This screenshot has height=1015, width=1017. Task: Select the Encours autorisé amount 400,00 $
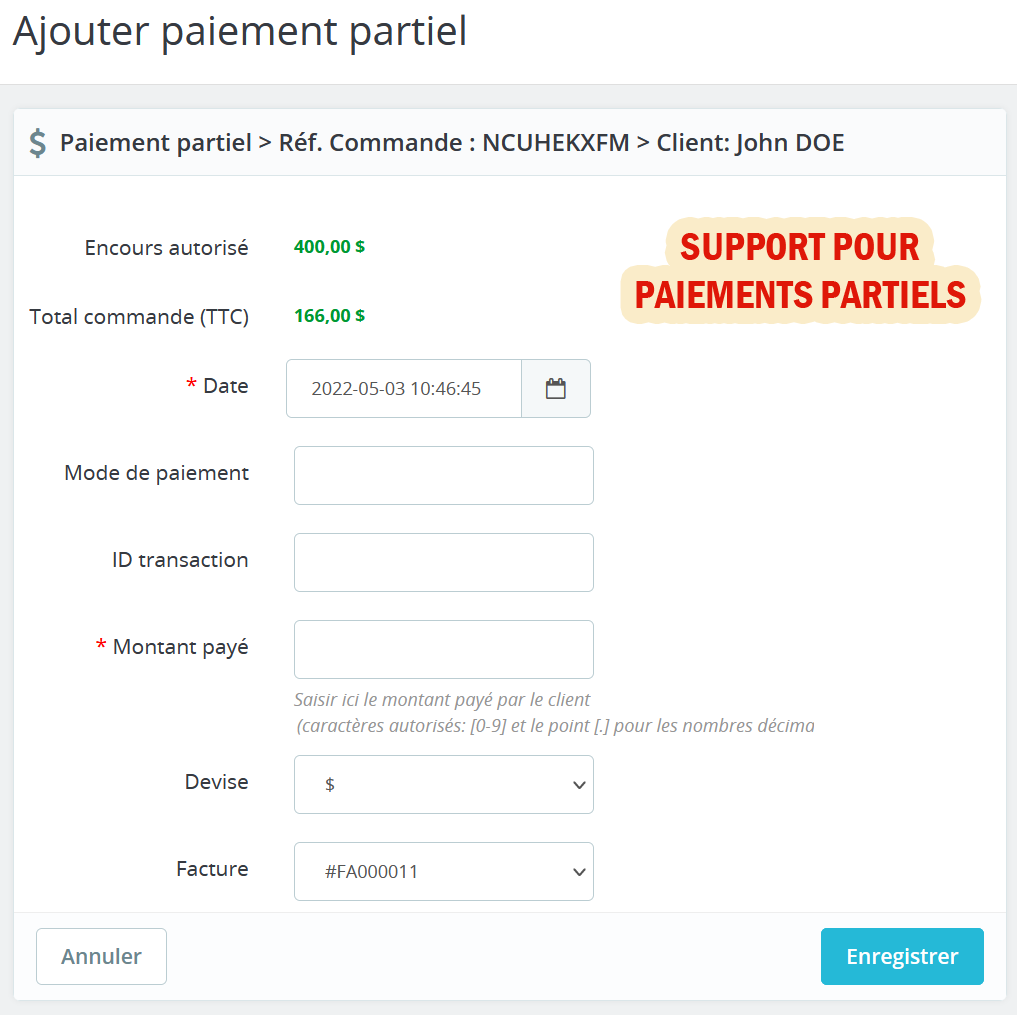coord(329,247)
